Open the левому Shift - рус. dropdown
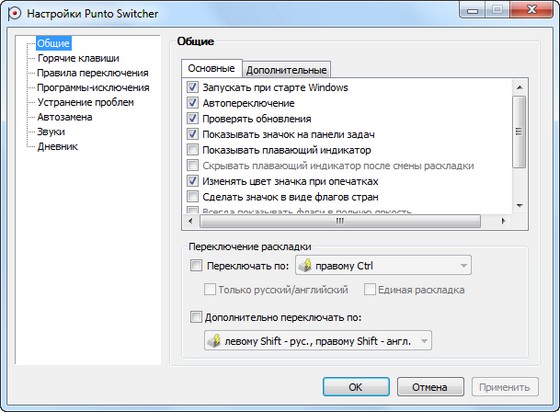 (318, 341)
